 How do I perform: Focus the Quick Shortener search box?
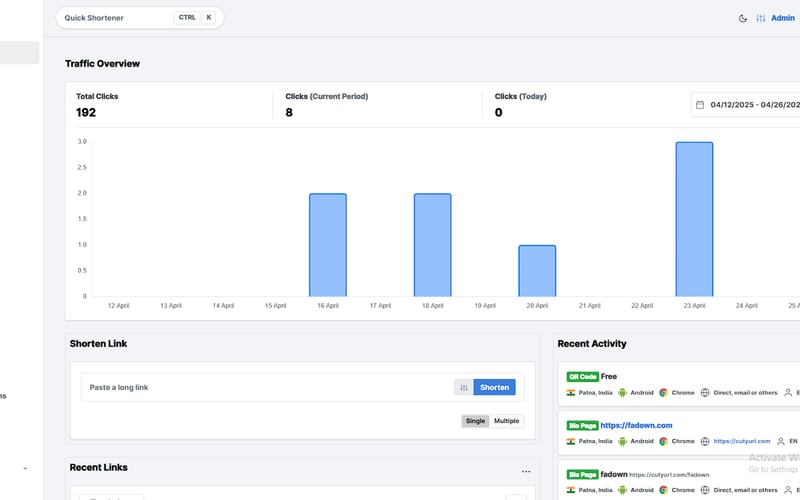pos(140,18)
